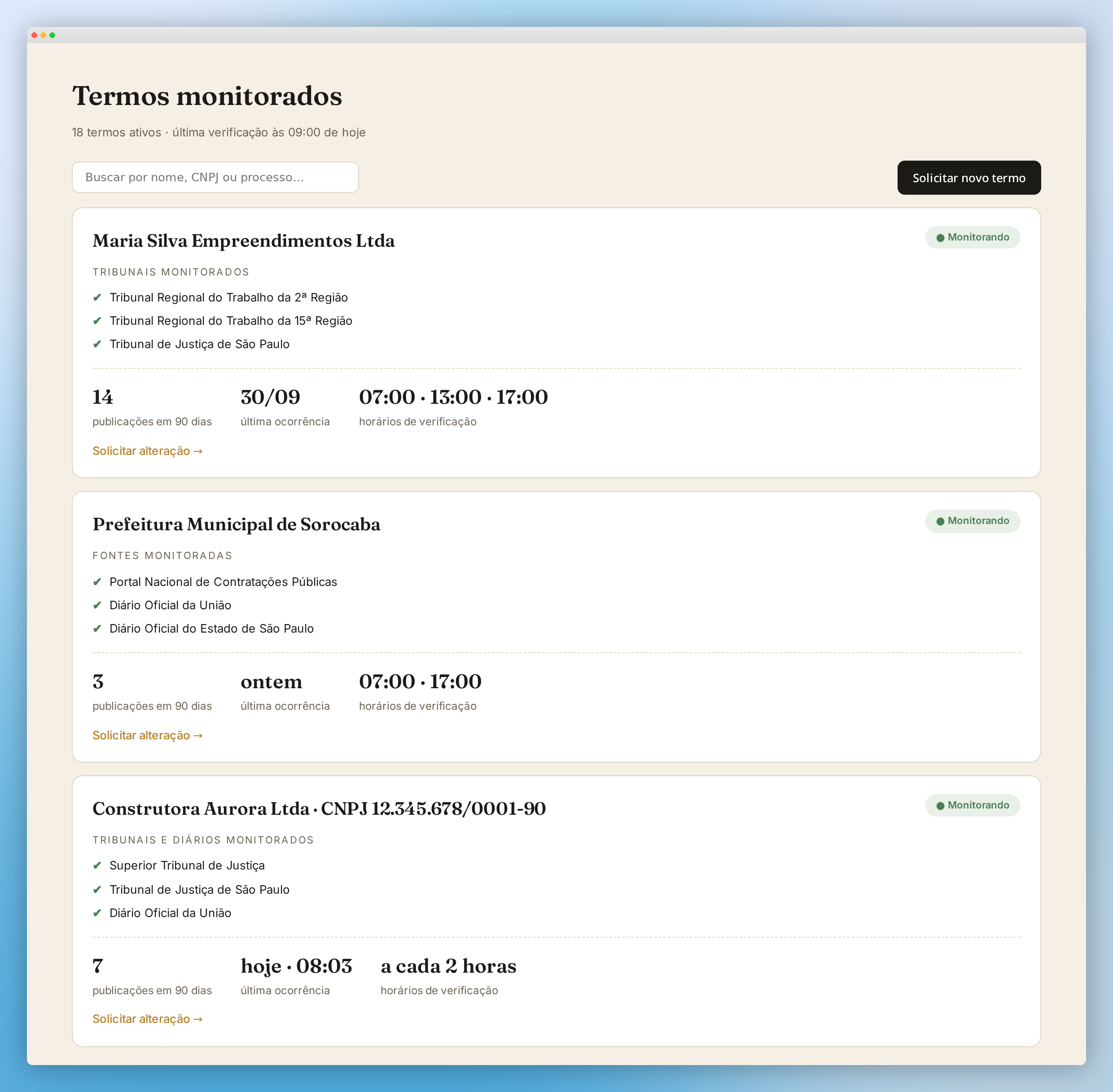
Task: Minimize the window with the yellow button
Action: click(x=43, y=35)
